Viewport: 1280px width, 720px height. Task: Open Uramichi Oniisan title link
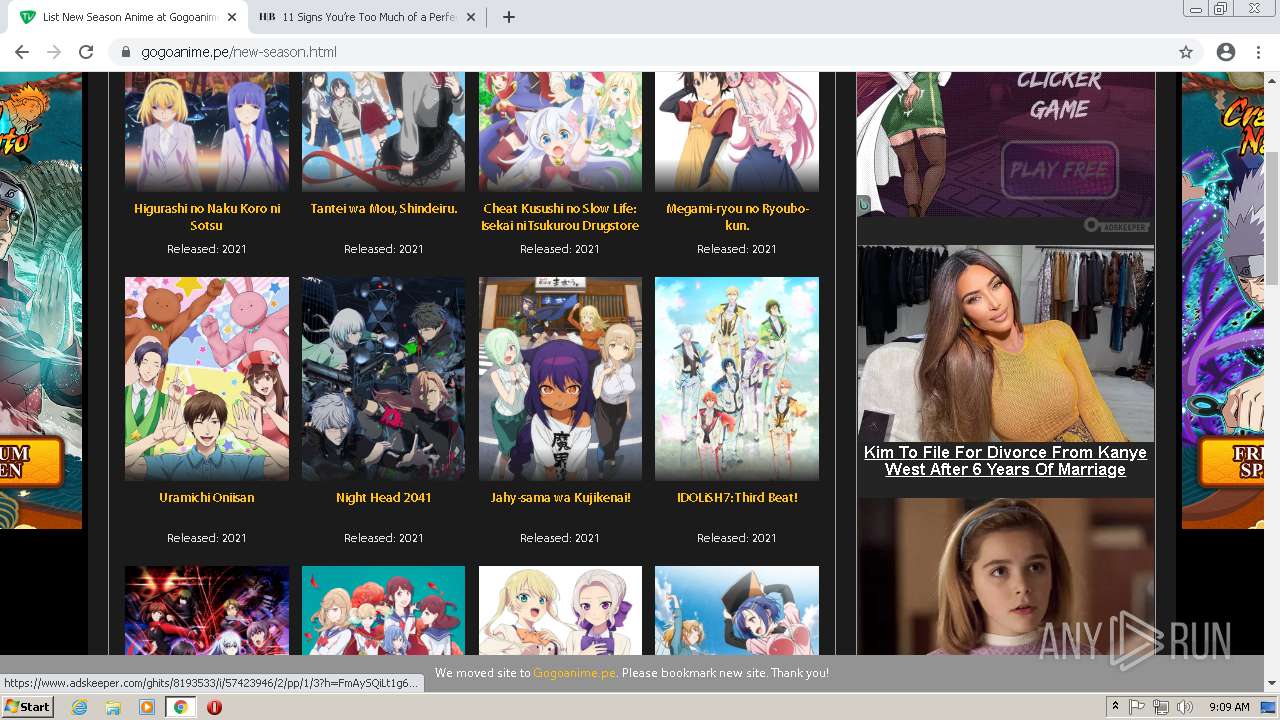(x=207, y=497)
